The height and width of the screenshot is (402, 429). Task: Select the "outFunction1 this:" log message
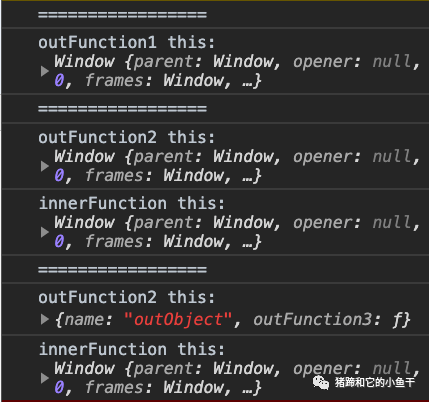tap(127, 43)
